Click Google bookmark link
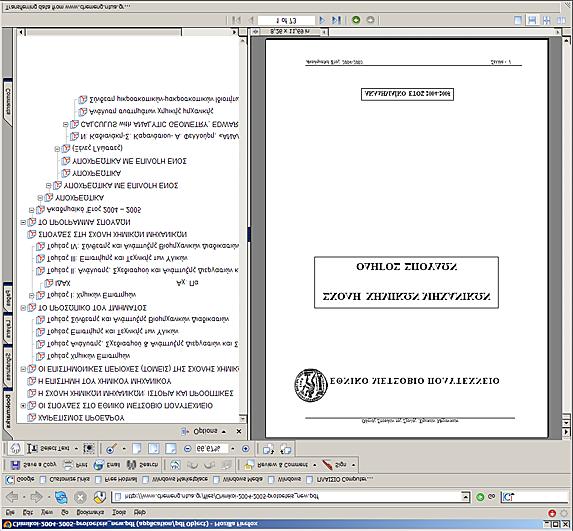 tap(20, 479)
